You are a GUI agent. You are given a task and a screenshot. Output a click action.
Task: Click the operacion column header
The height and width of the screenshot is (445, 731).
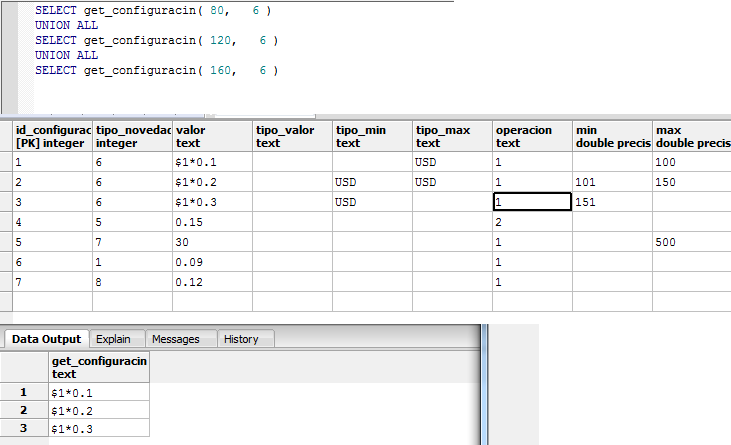pyautogui.click(x=532, y=136)
